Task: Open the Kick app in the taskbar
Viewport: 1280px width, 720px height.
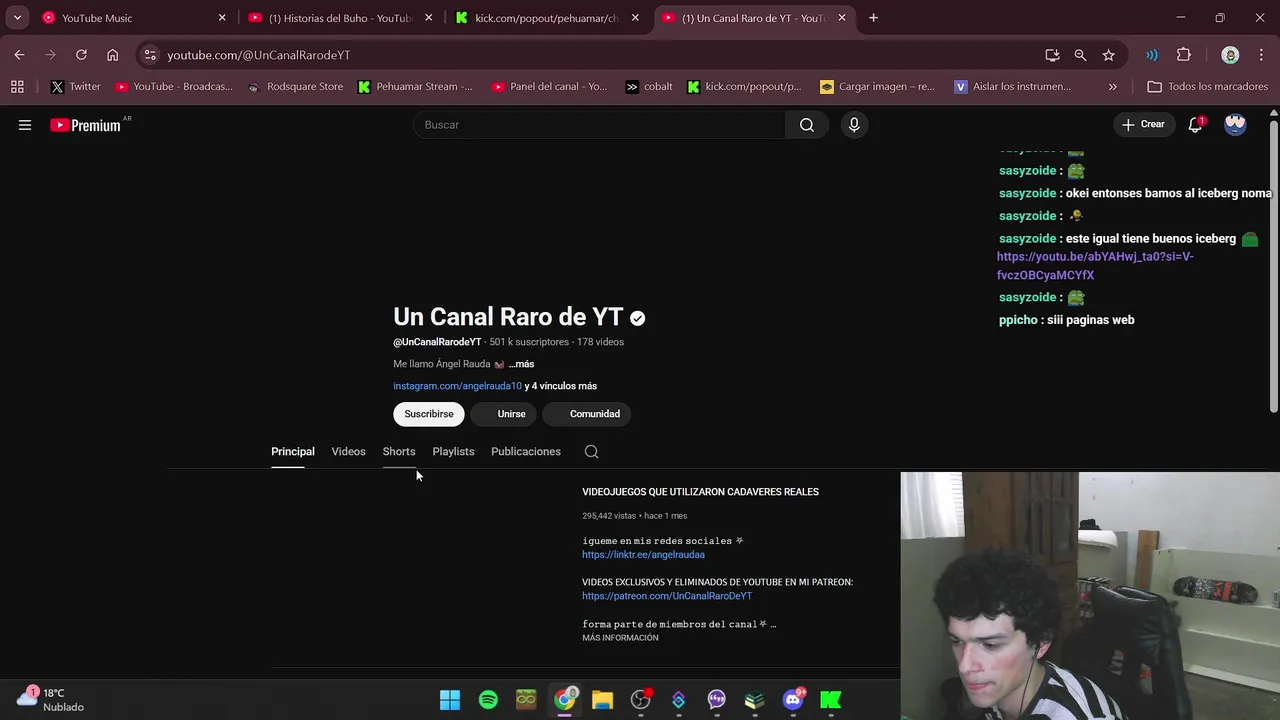Action: 831,700
